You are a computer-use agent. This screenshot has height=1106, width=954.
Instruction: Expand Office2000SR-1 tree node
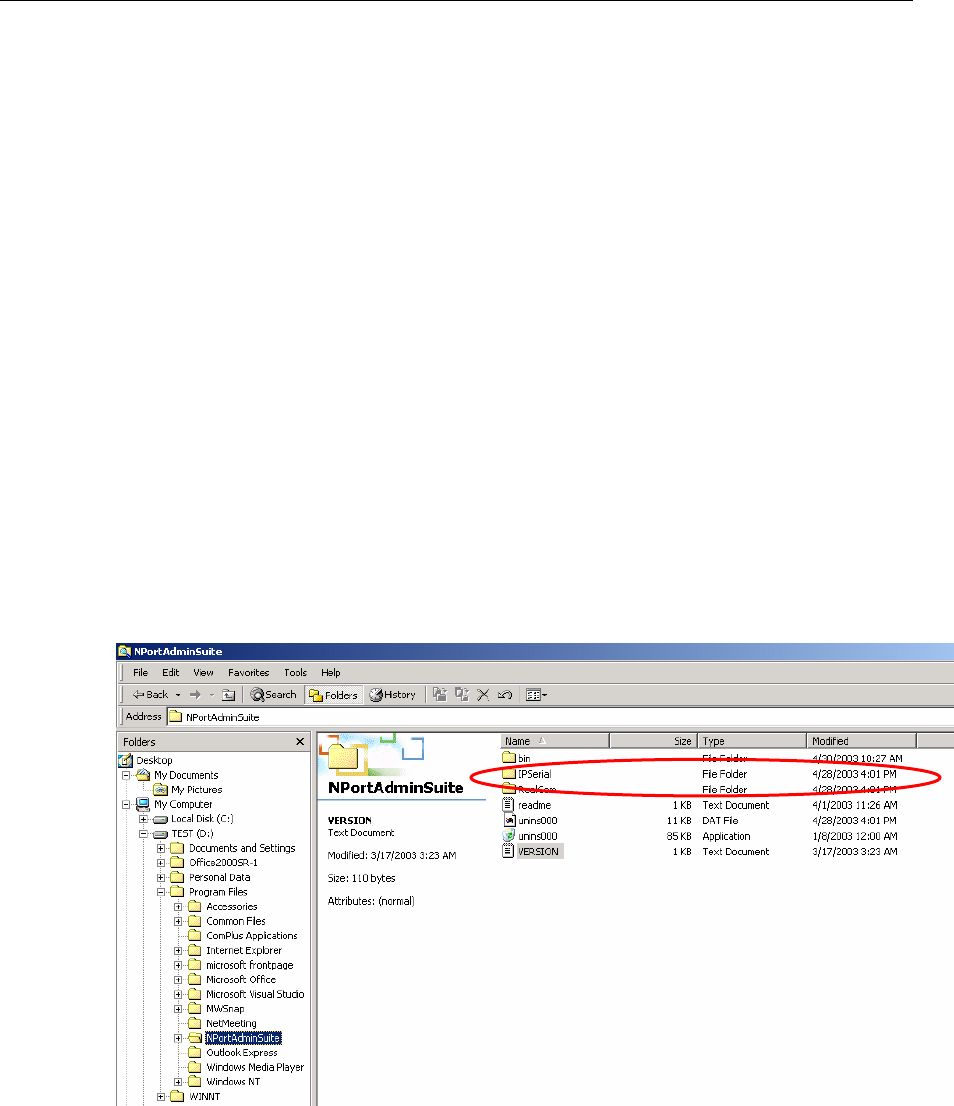(x=161, y=863)
